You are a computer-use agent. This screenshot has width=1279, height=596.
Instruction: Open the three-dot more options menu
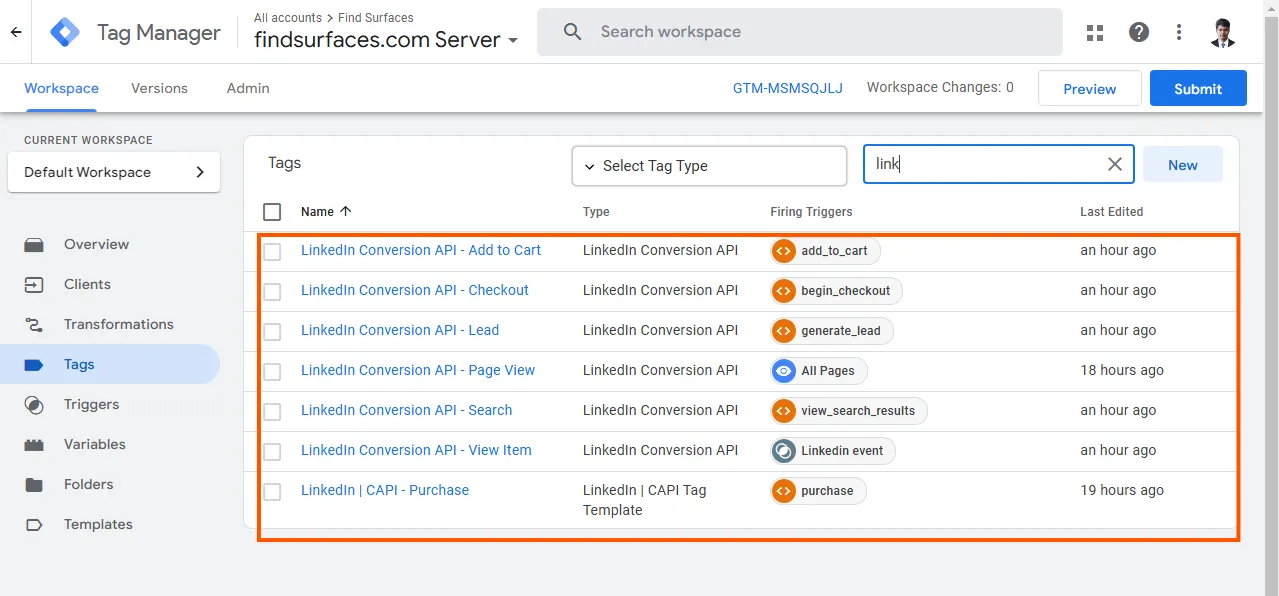[x=1179, y=32]
